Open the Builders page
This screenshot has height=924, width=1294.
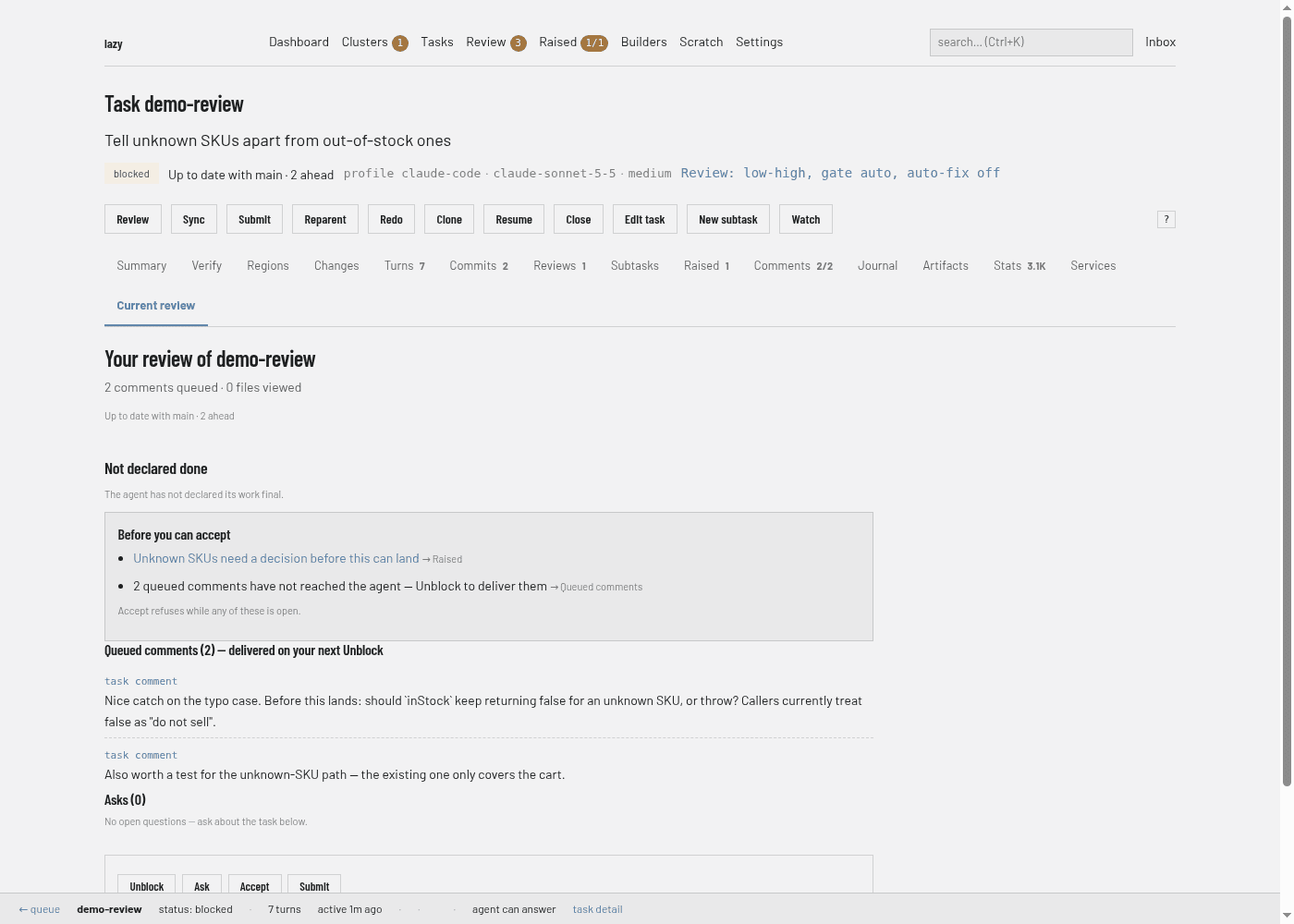pos(644,42)
